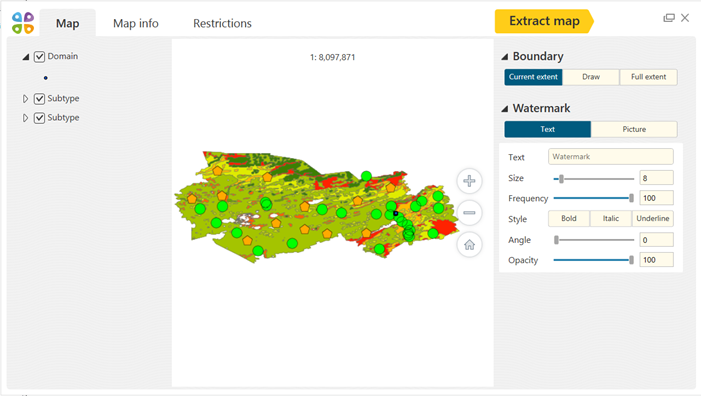This screenshot has width=701, height=396.
Task: Select the Full extent boundary option
Action: [x=648, y=77]
